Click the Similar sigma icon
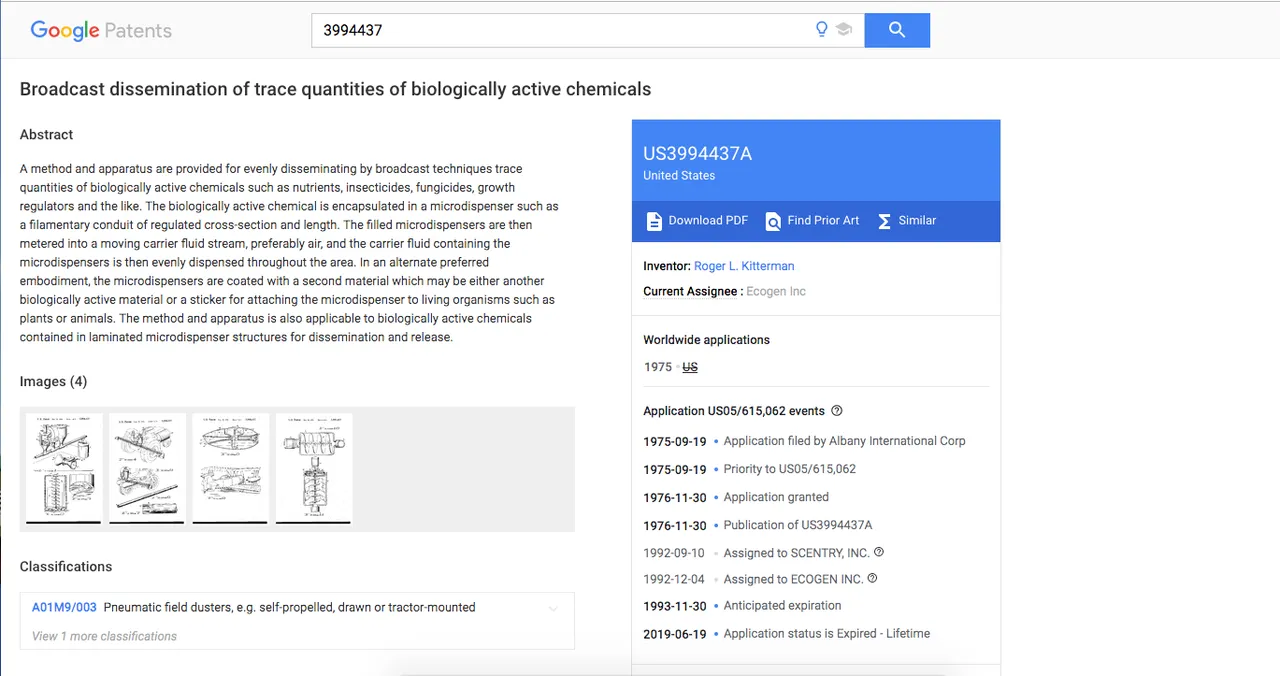The height and width of the screenshot is (676, 1280). coord(884,221)
